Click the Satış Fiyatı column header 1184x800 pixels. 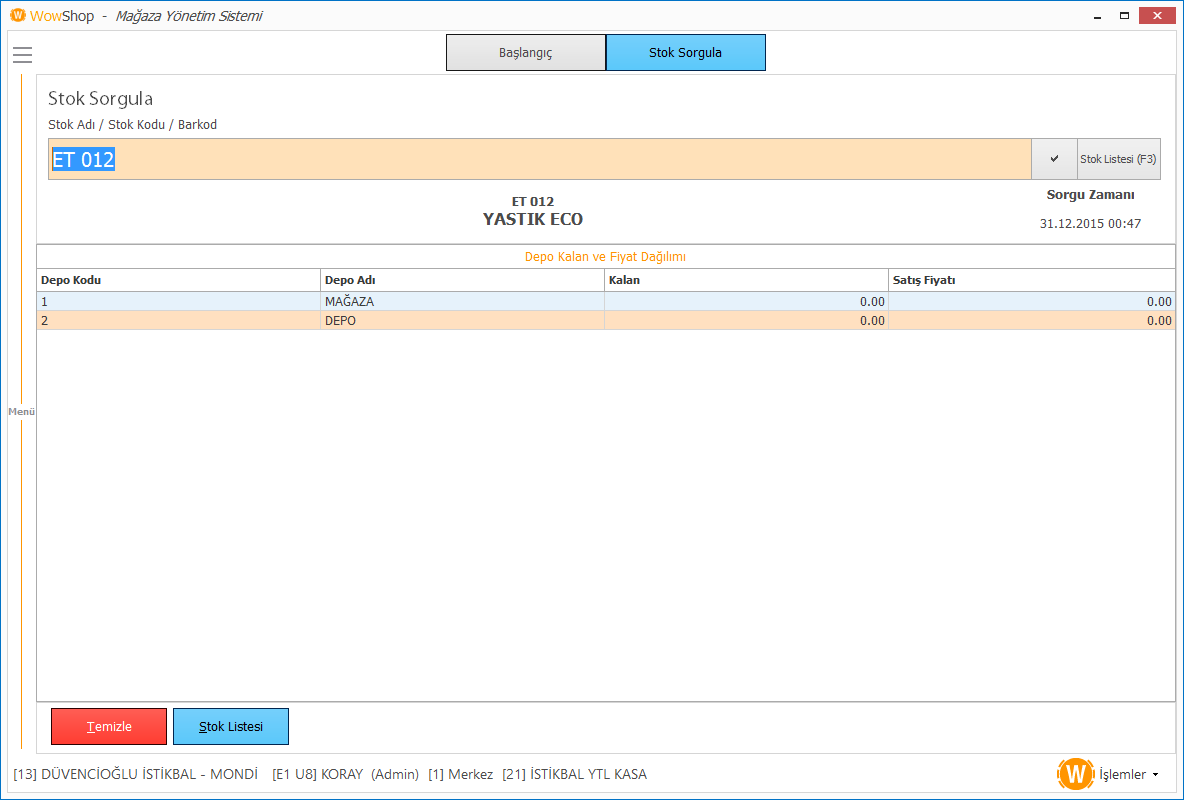click(x=1031, y=280)
